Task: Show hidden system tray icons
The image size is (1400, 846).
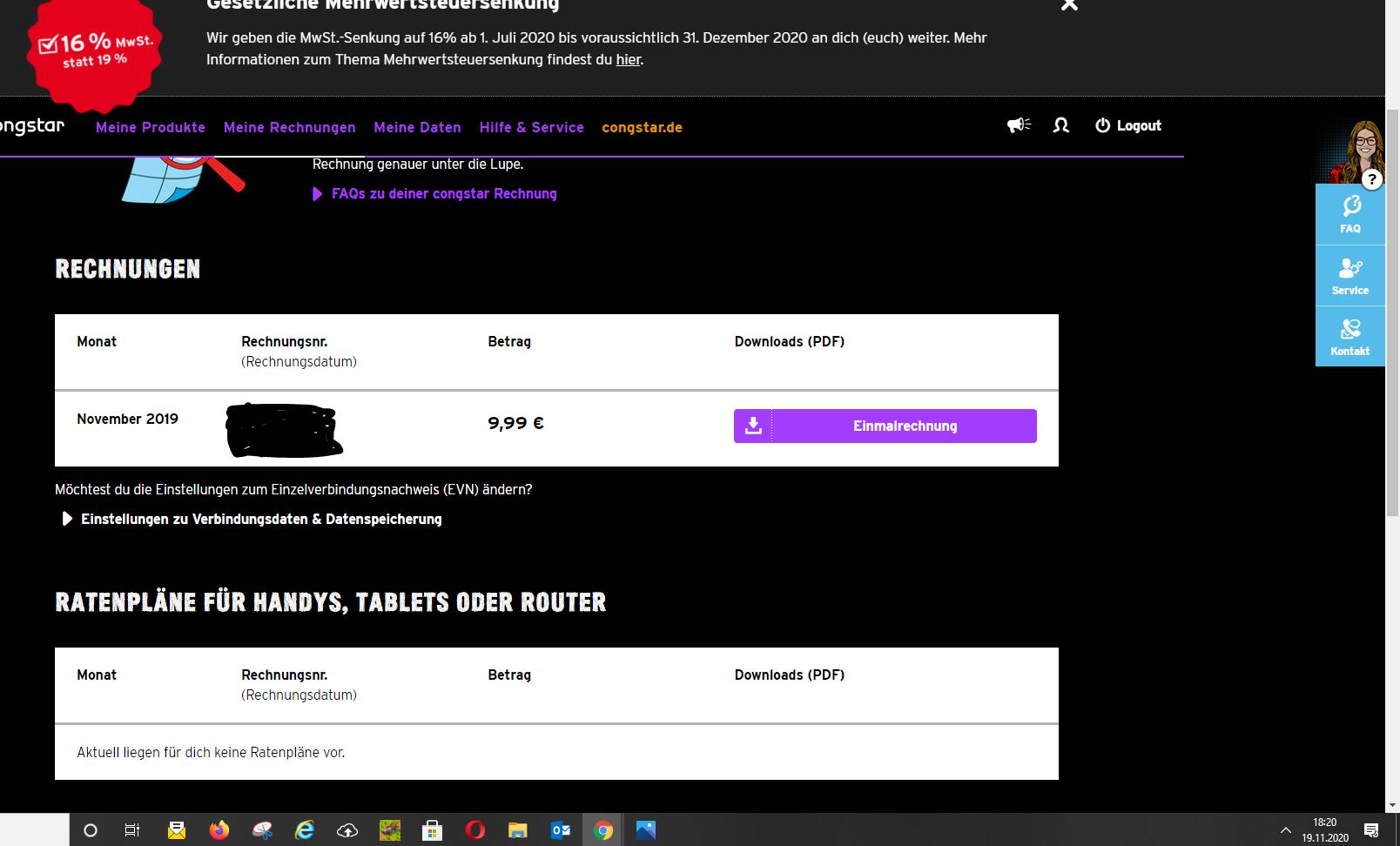Action: [1285, 830]
